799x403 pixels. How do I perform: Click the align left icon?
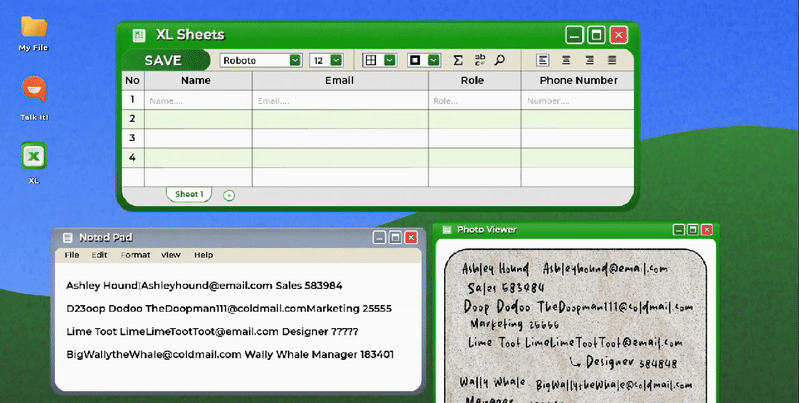click(x=543, y=60)
